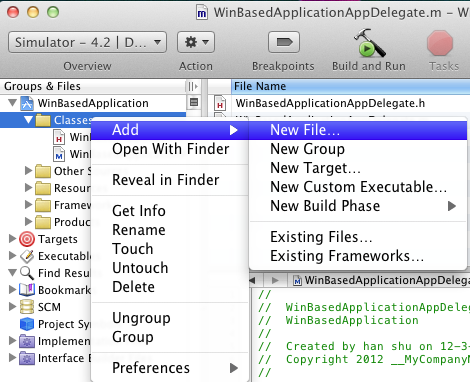Click the Classes folder icon

(43, 120)
